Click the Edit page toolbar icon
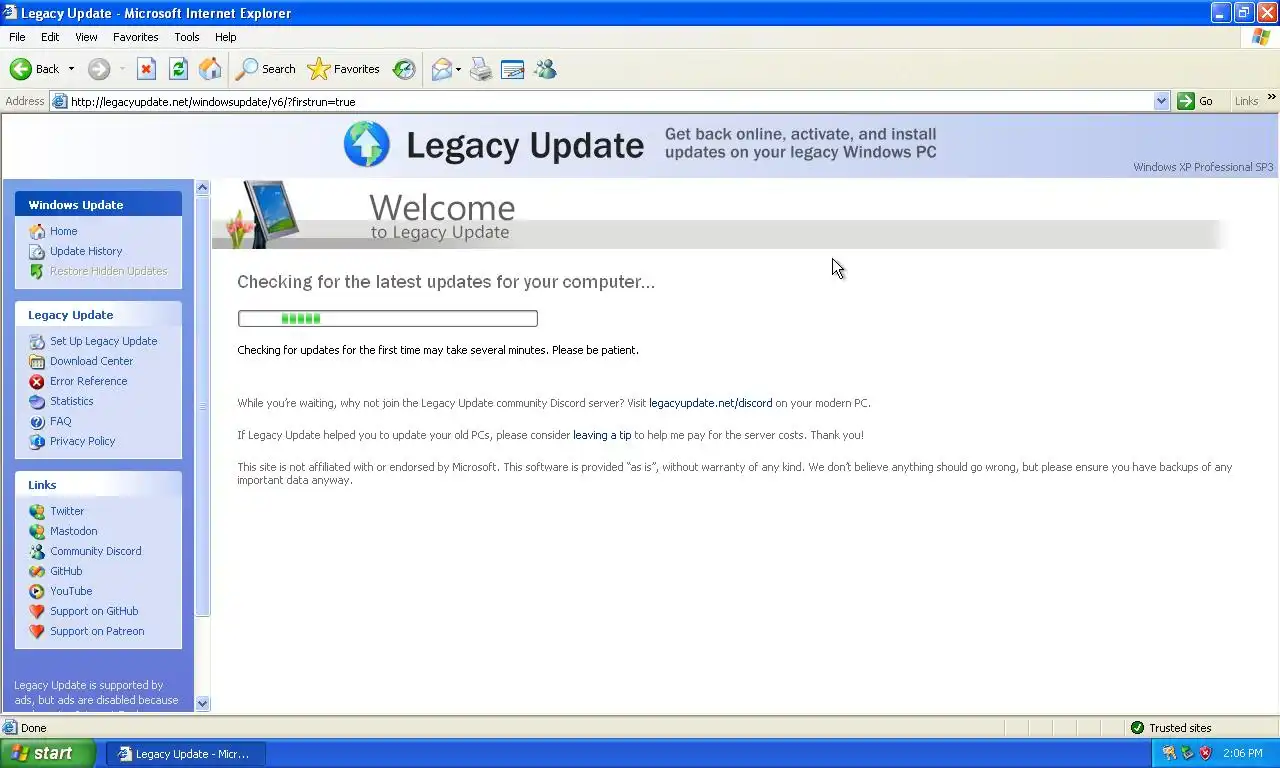The height and width of the screenshot is (768, 1280). [513, 69]
